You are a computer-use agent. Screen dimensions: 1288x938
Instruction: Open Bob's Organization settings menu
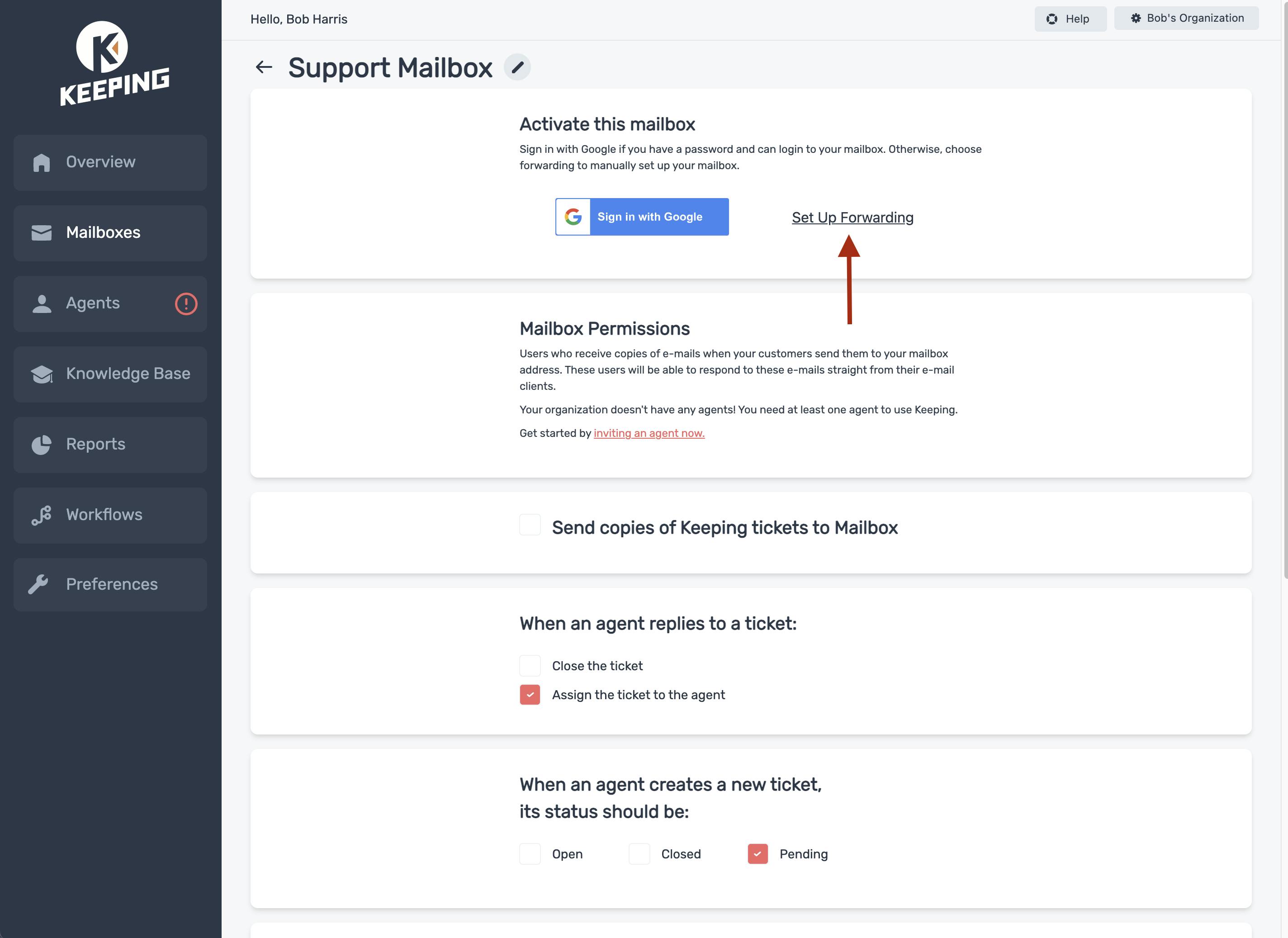(x=1186, y=18)
